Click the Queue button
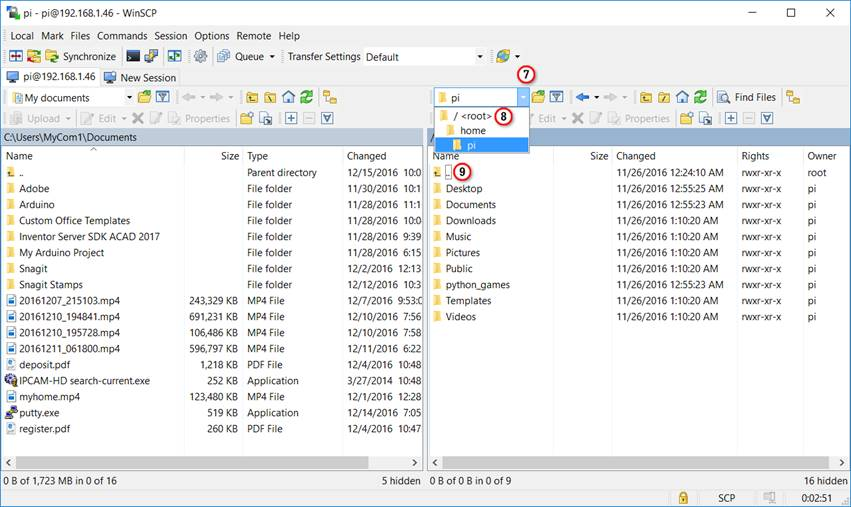The height and width of the screenshot is (507, 851). (x=240, y=56)
